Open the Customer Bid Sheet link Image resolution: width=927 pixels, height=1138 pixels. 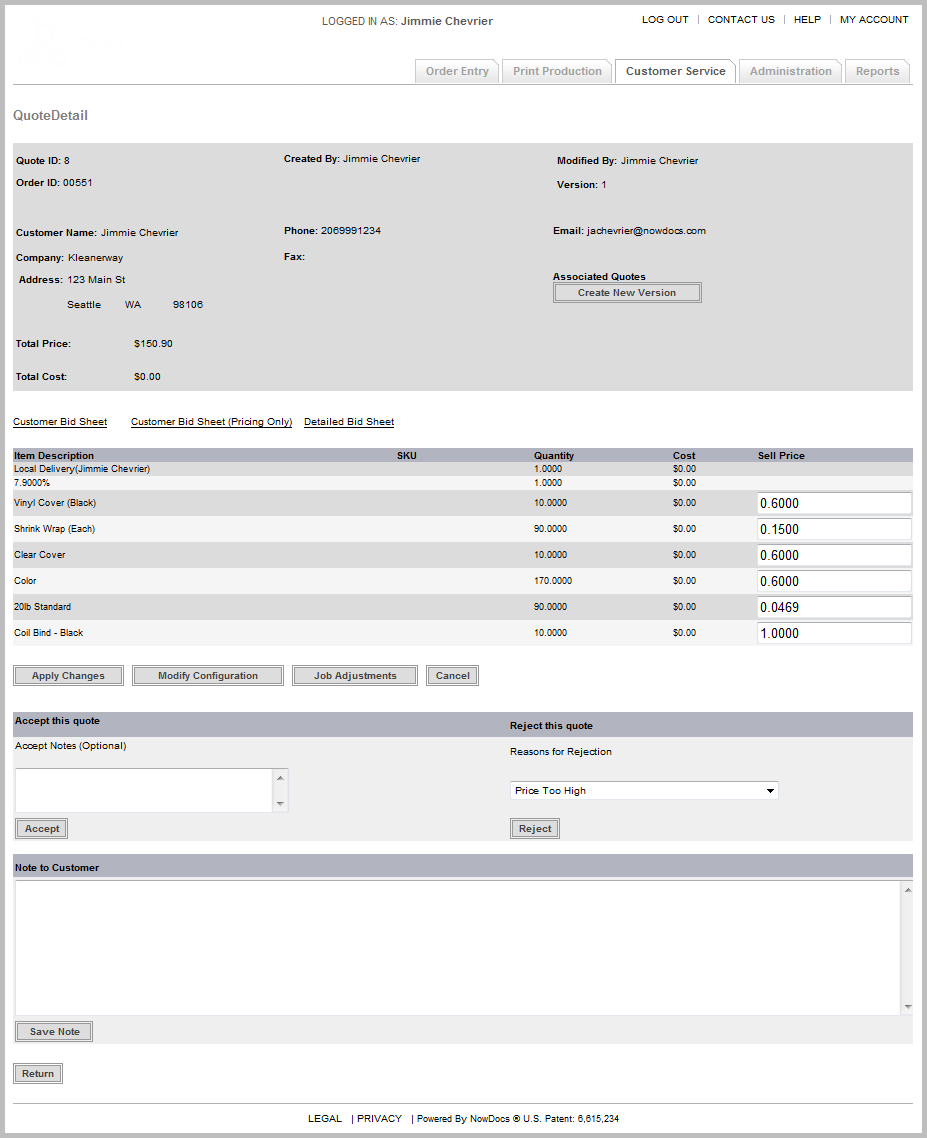tap(60, 422)
